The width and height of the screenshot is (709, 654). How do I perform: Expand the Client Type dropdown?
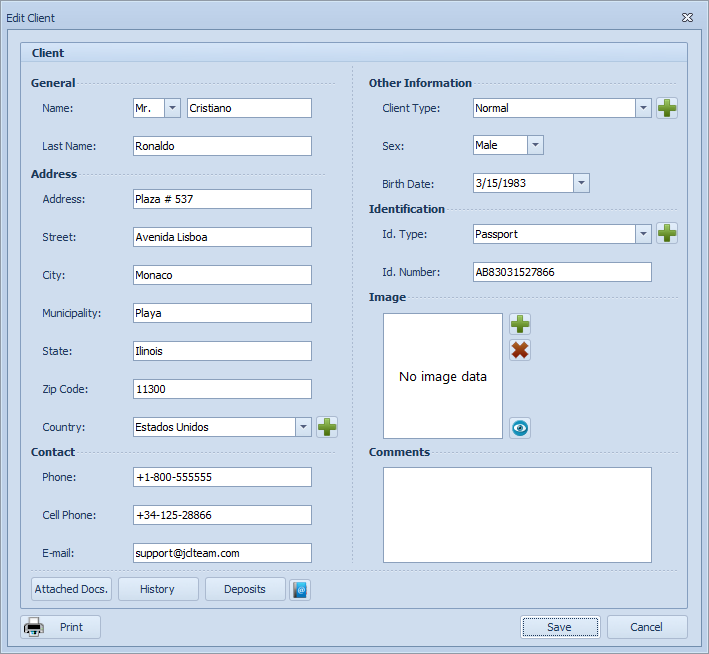click(x=644, y=108)
